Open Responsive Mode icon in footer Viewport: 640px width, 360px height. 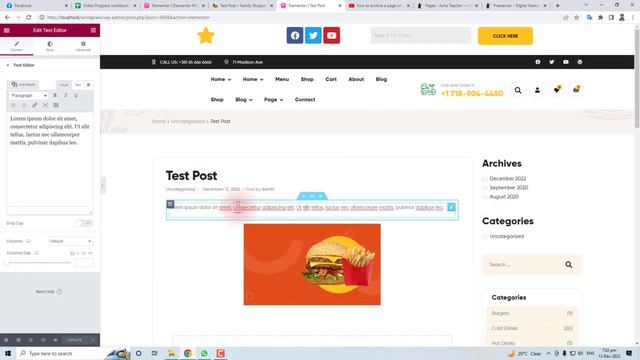click(43, 340)
